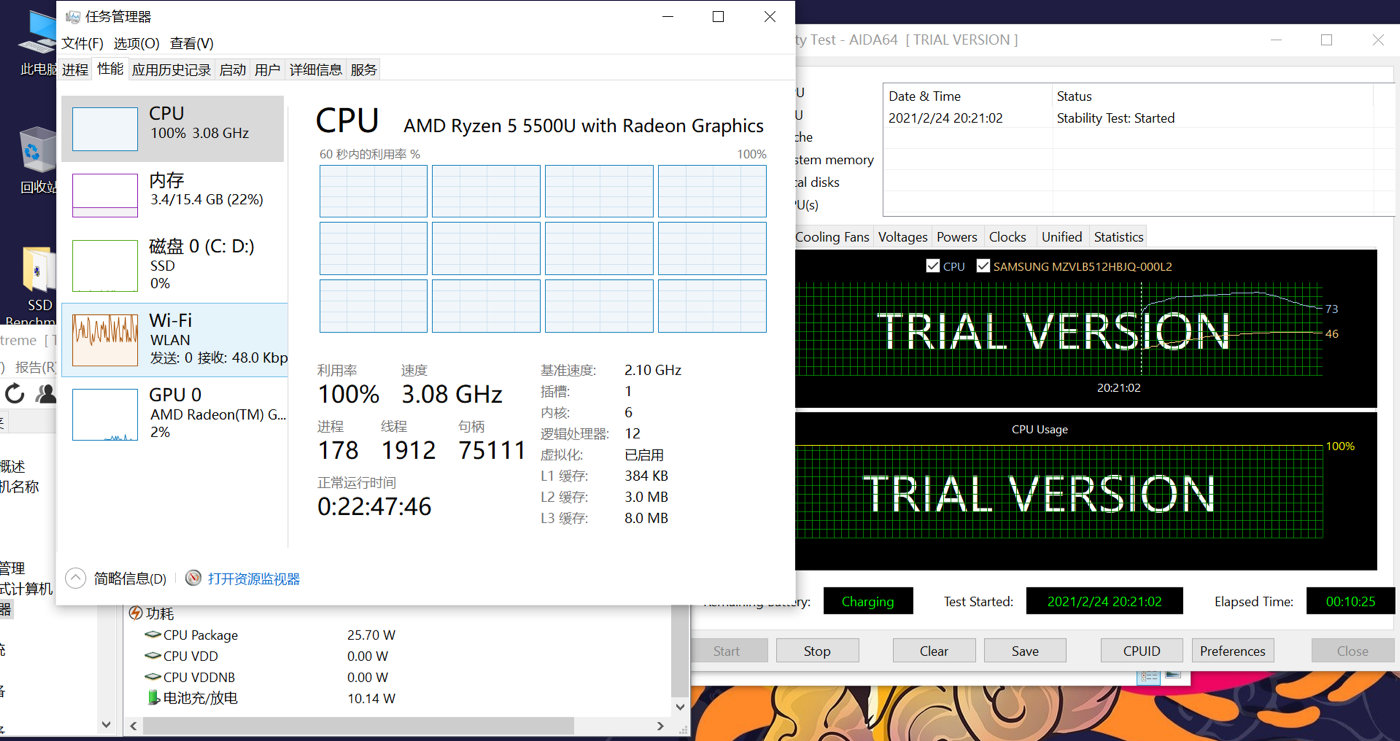Viewport: 1400px width, 741px height.
Task: Select the 内存 memory graph thumbnail
Action: (104, 195)
